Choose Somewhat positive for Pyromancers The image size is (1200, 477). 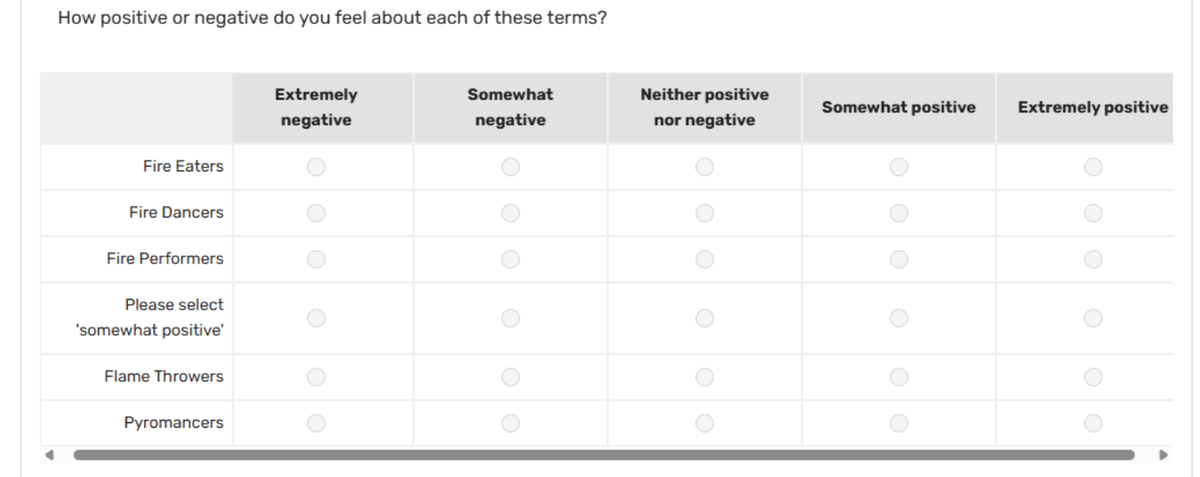898,423
